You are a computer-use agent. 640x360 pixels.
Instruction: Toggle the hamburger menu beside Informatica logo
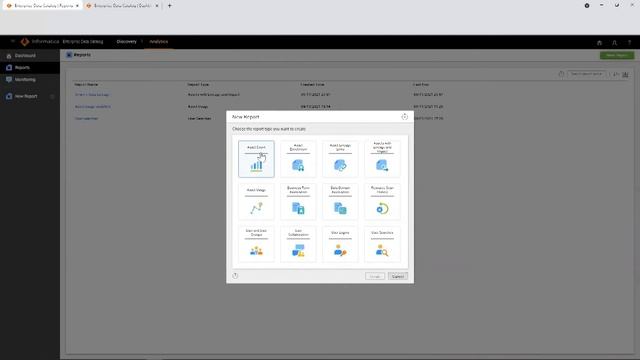click(x=13, y=42)
